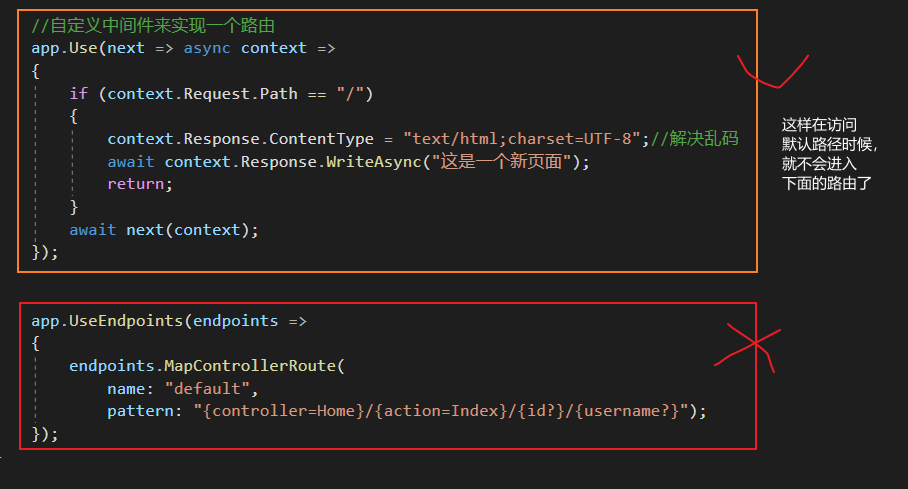Image resolution: width=908 pixels, height=489 pixels.
Task: Click the green 解决乱码 comment
Action: point(694,139)
